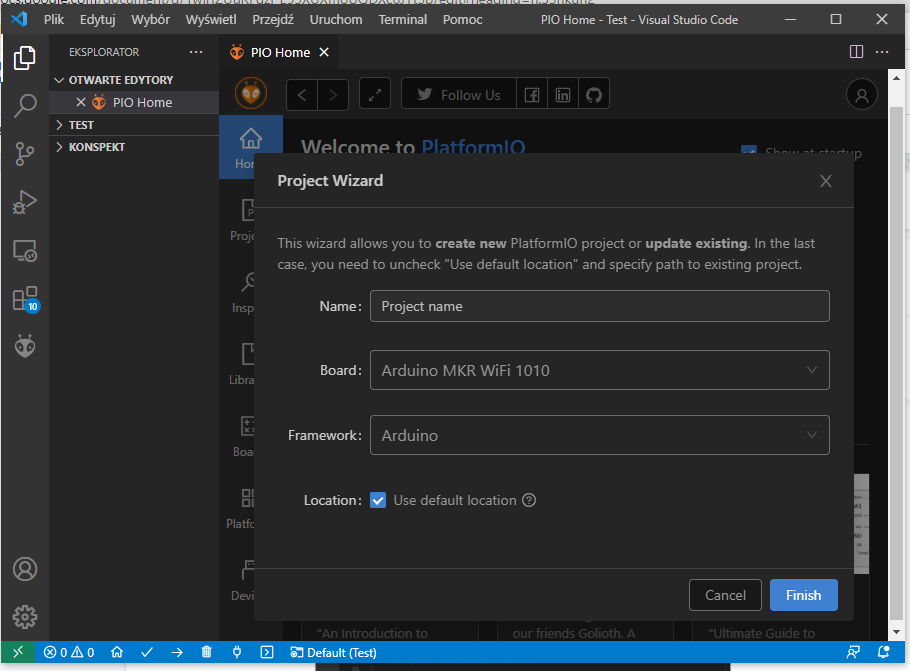Select PIO Home in open editors list

pyautogui.click(x=134, y=102)
